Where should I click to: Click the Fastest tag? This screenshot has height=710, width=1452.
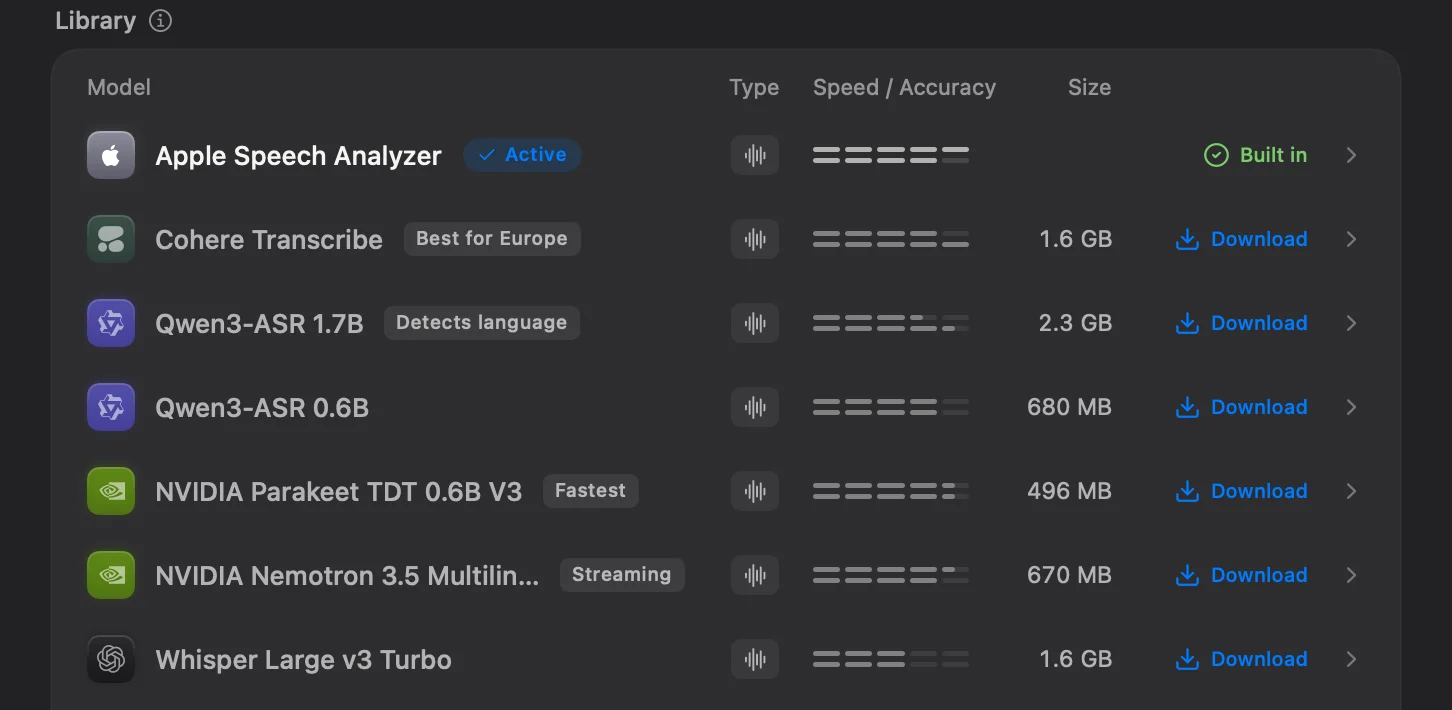pos(590,491)
